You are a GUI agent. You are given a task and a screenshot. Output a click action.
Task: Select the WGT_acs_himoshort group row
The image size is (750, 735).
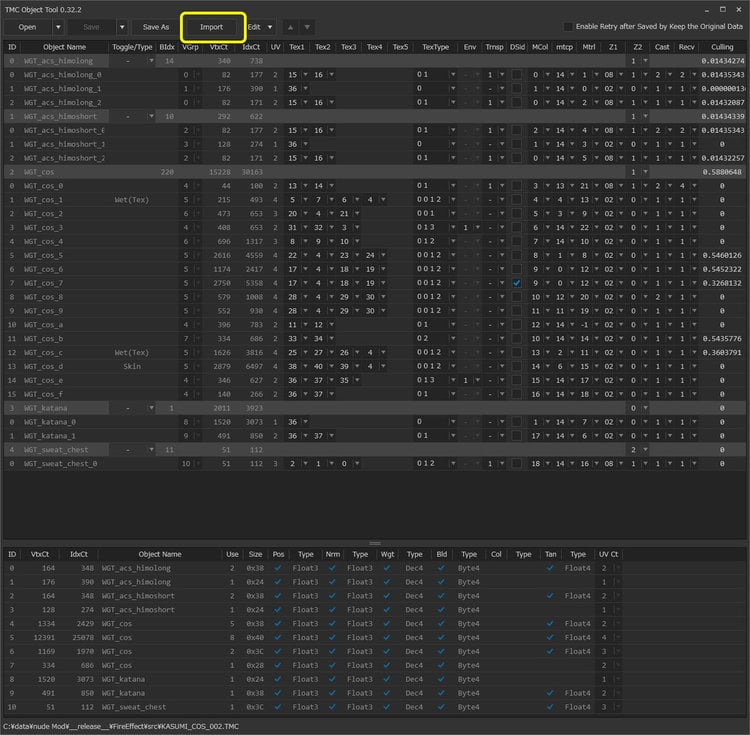coord(375,116)
